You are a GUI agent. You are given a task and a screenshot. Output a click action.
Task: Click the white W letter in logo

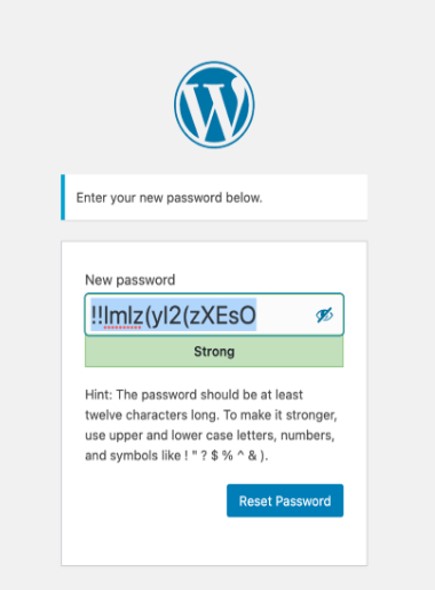point(214,109)
